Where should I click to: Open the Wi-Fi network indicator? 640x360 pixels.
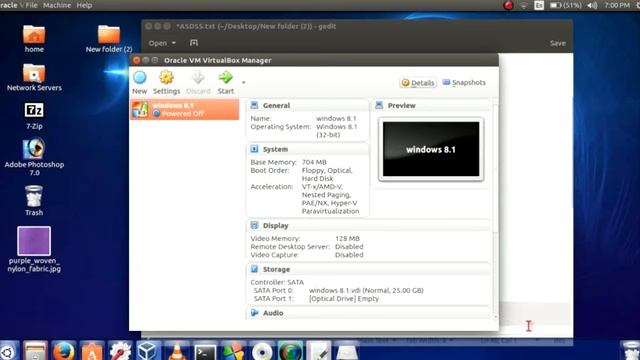(x=524, y=5)
